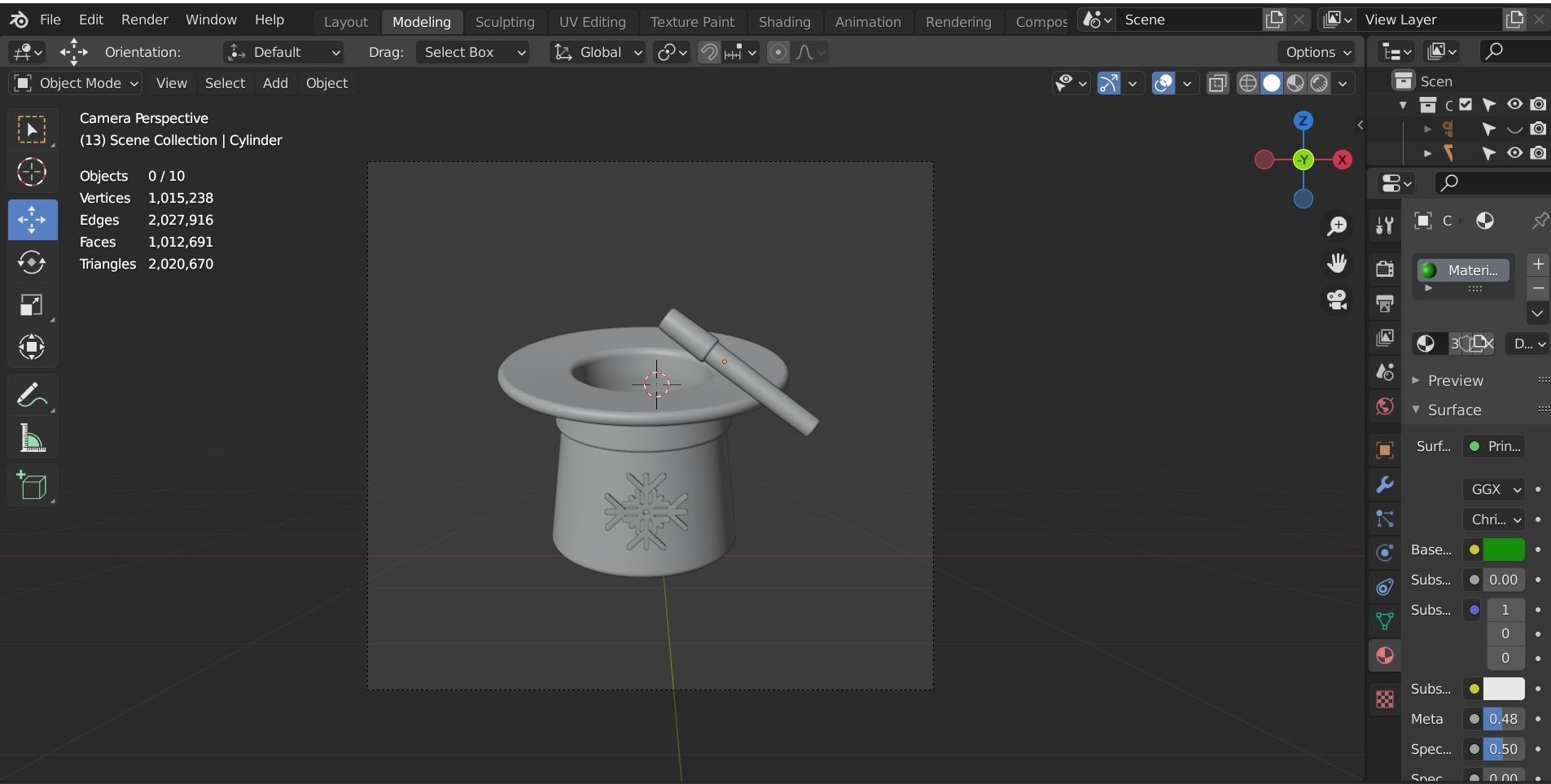The image size is (1551, 784).
Task: Switch to the Shading workspace tab
Action: tap(785, 22)
